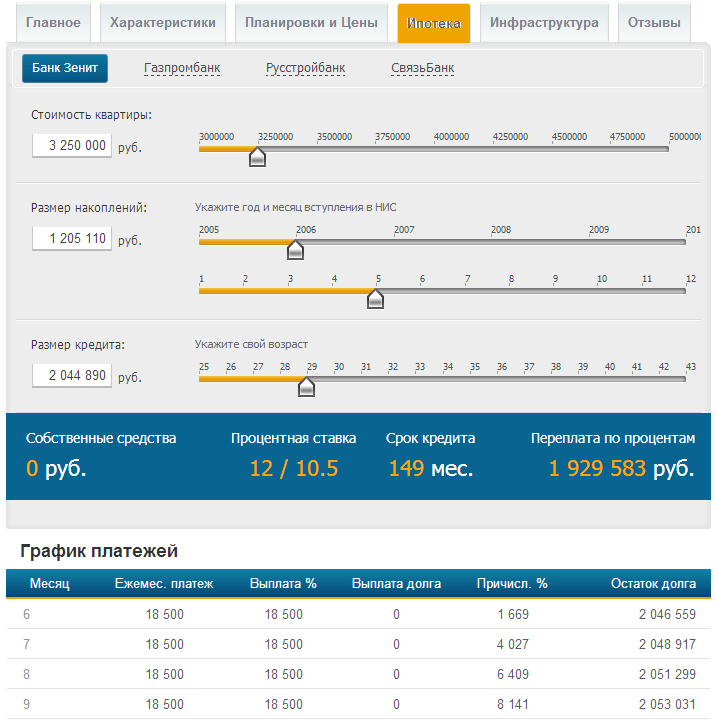Click the Стоимость квартиры input field
This screenshot has height=723, width=717.
(71, 145)
